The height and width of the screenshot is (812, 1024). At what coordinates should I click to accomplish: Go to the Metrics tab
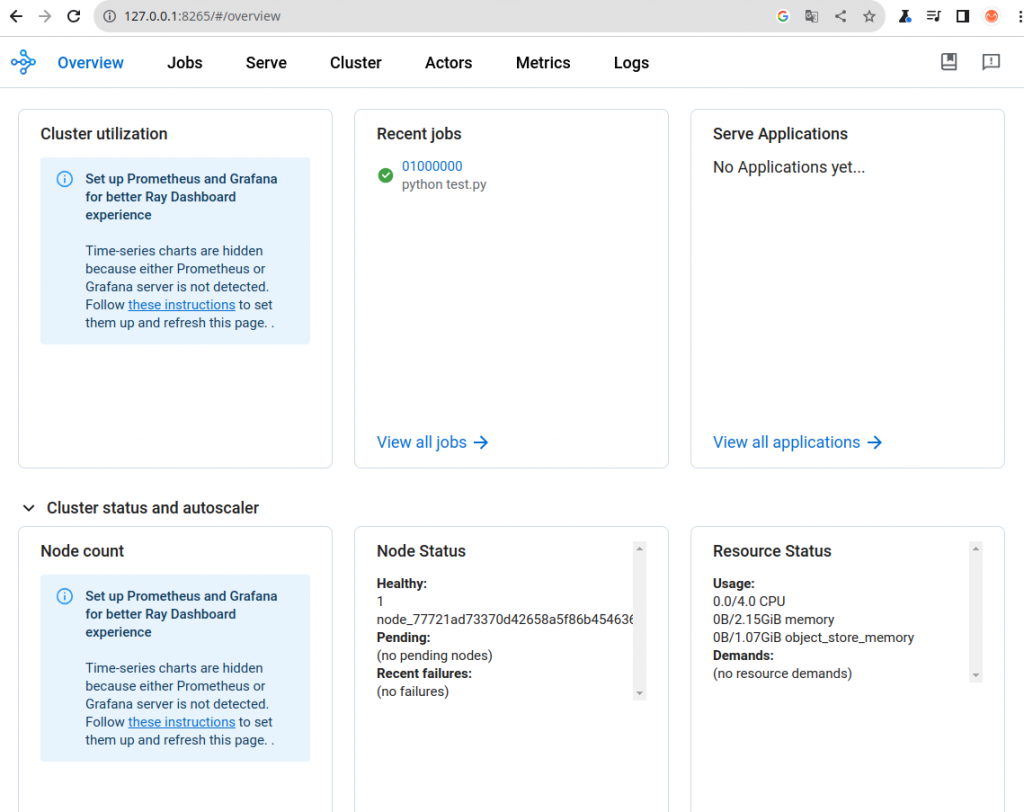(543, 63)
